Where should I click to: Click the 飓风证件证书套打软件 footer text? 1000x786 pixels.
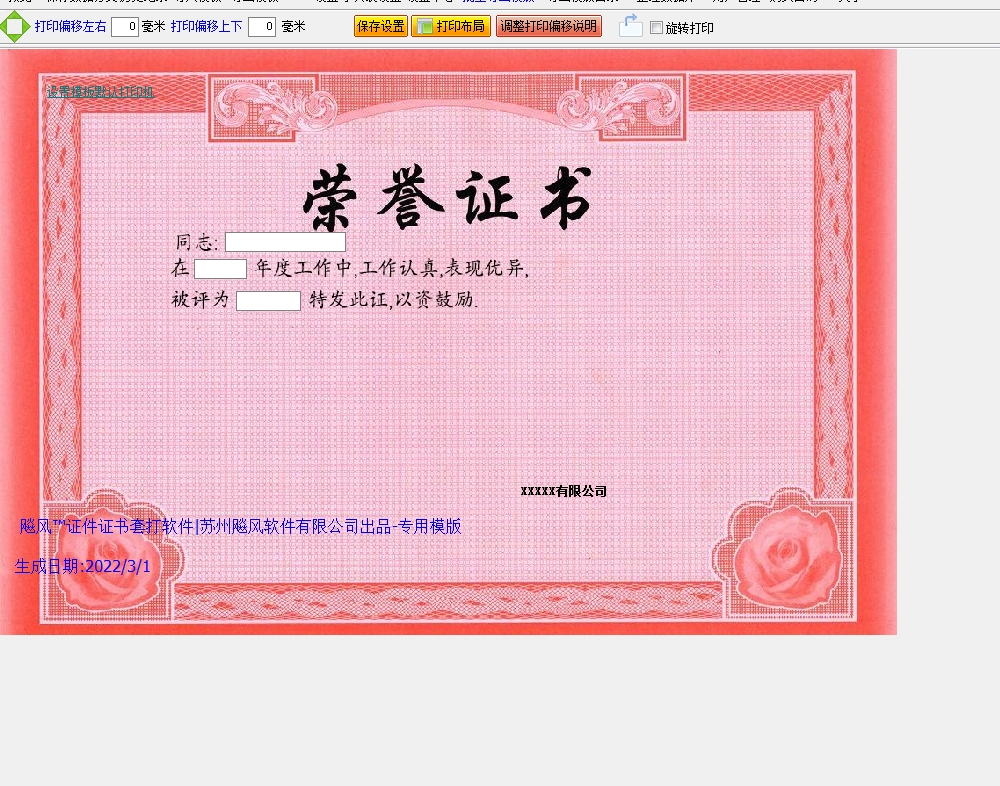240,526
